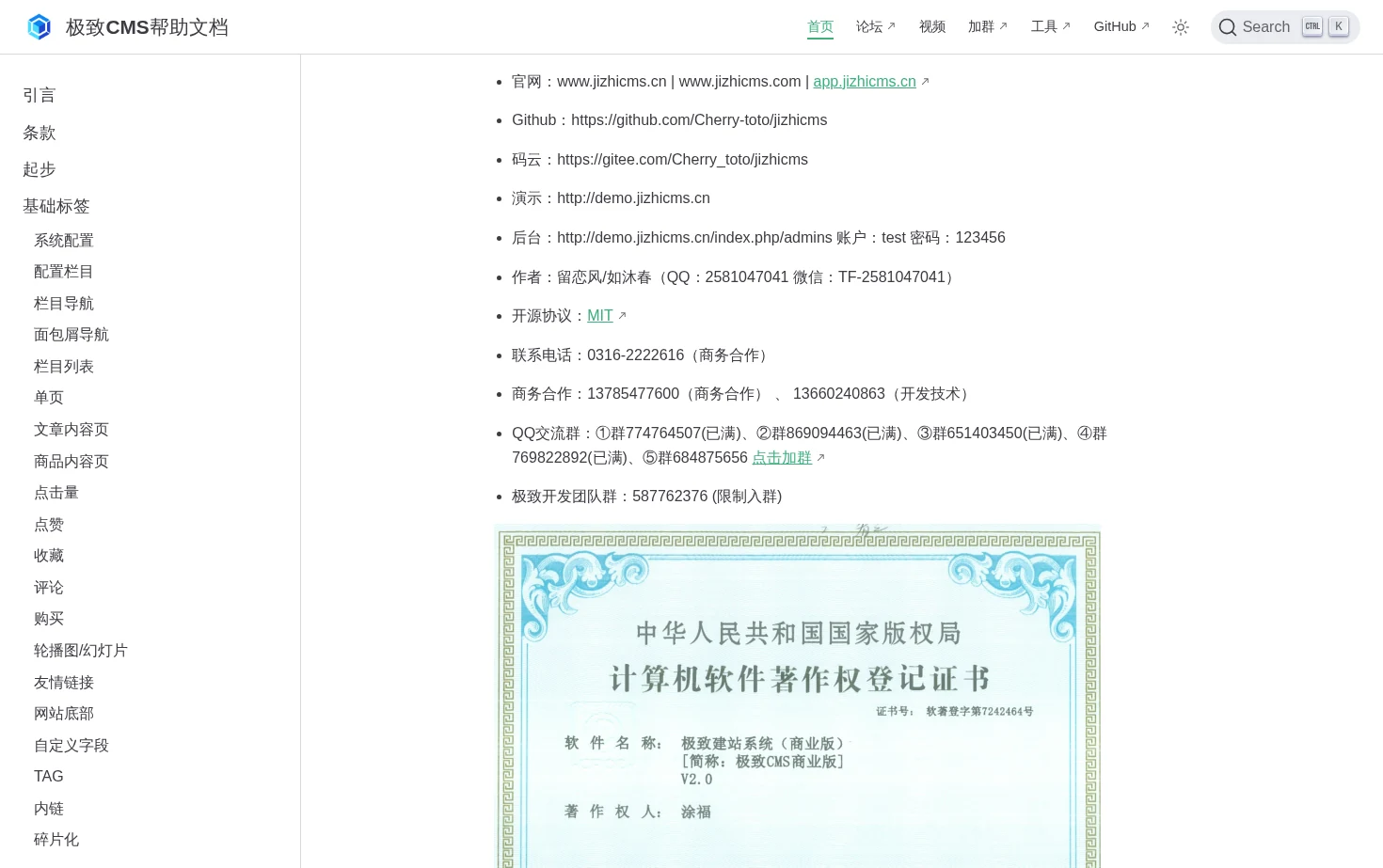
Task: Open the 加群 nav link
Action: tap(988, 26)
